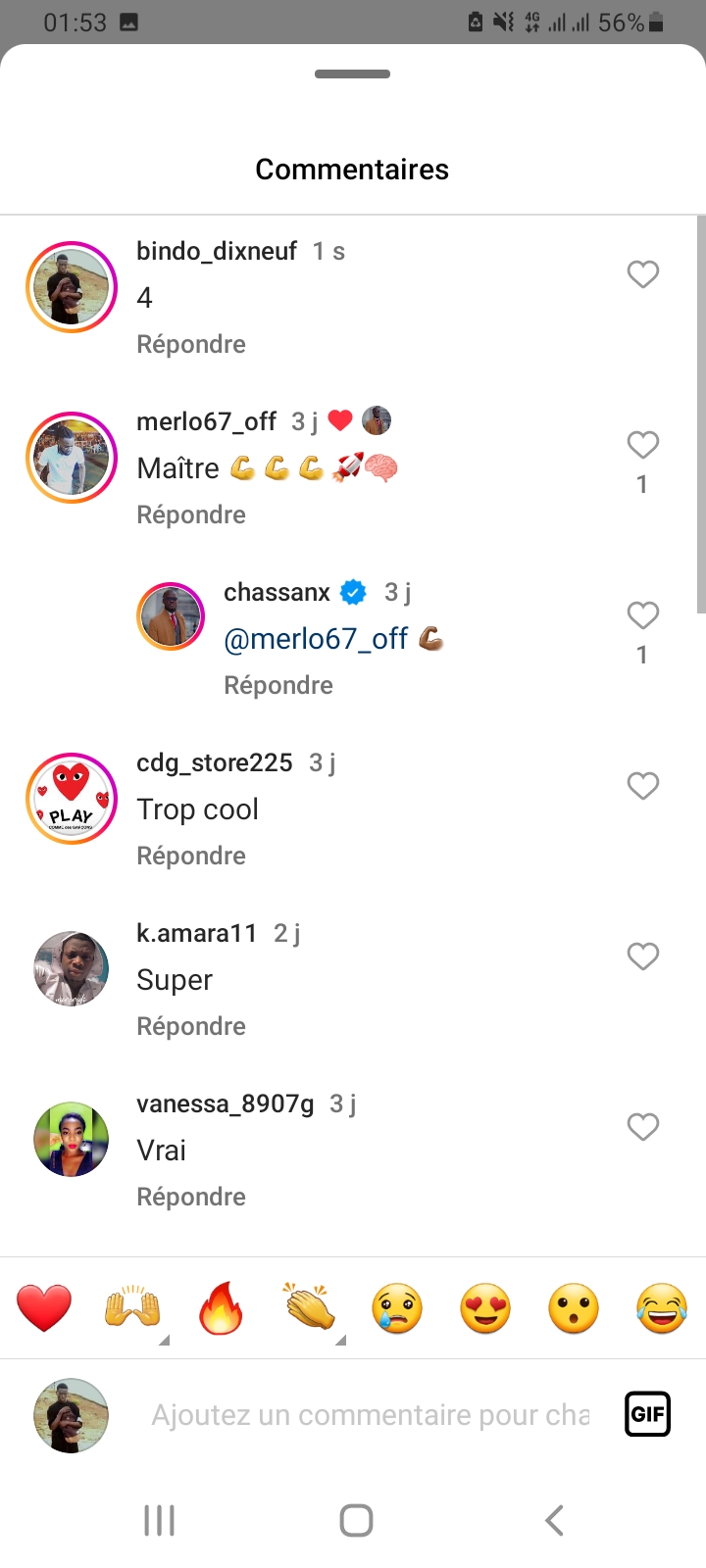This screenshot has height=1568, width=706.
Task: View cdg_store225's profile picture story
Action: (72, 799)
